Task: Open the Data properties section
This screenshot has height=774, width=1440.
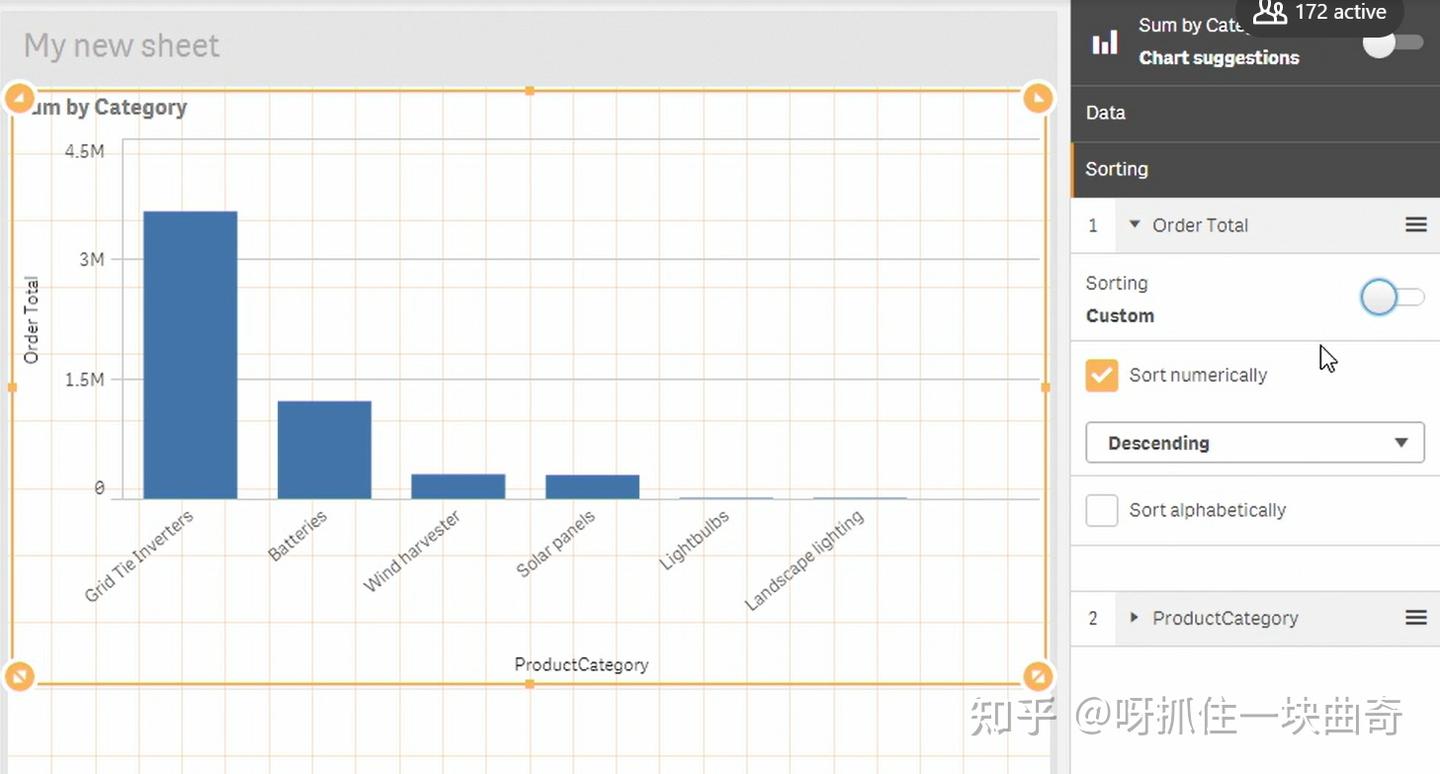Action: tap(1255, 113)
